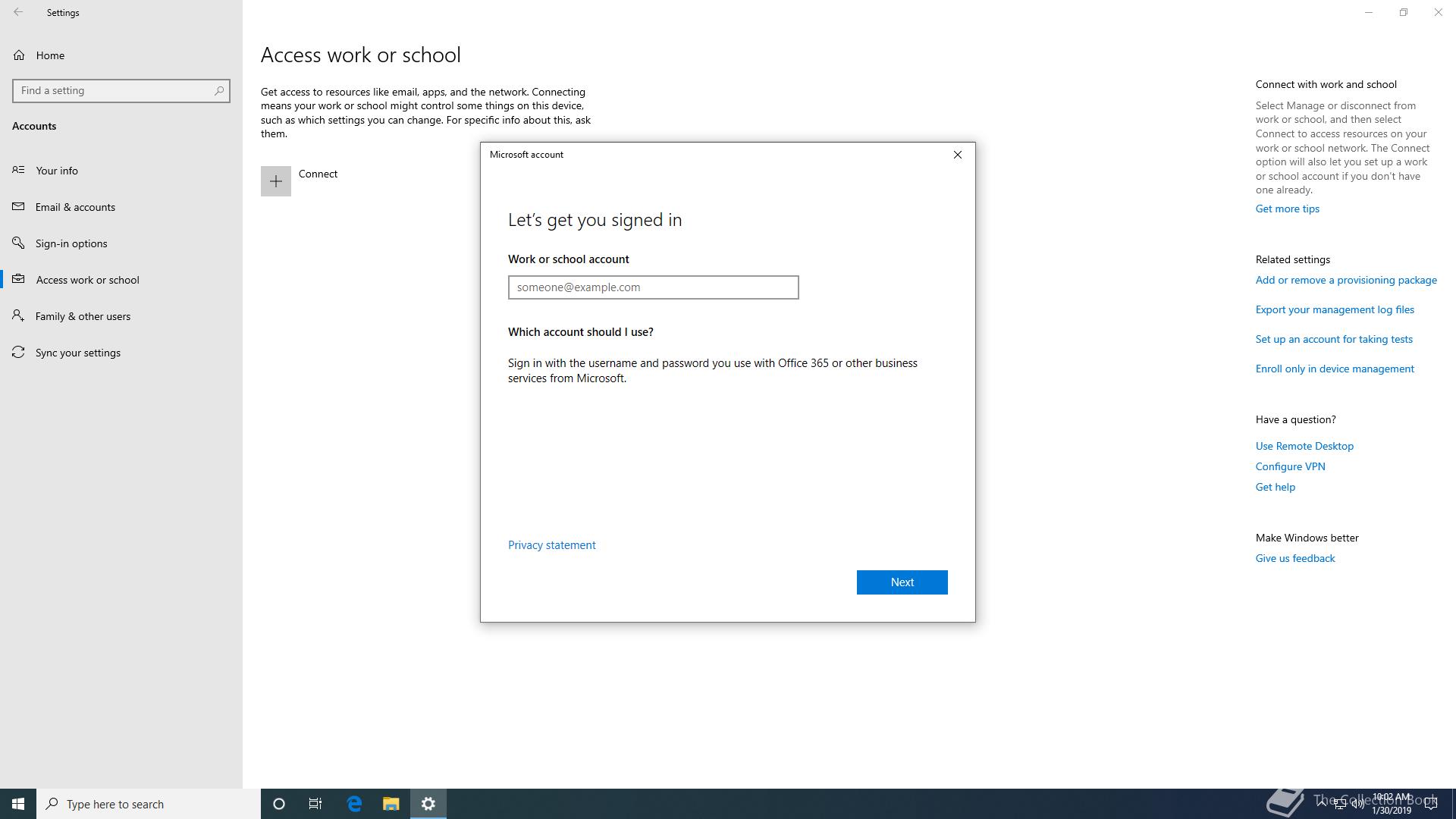
Task: Open the Windows Start menu
Action: click(18, 804)
